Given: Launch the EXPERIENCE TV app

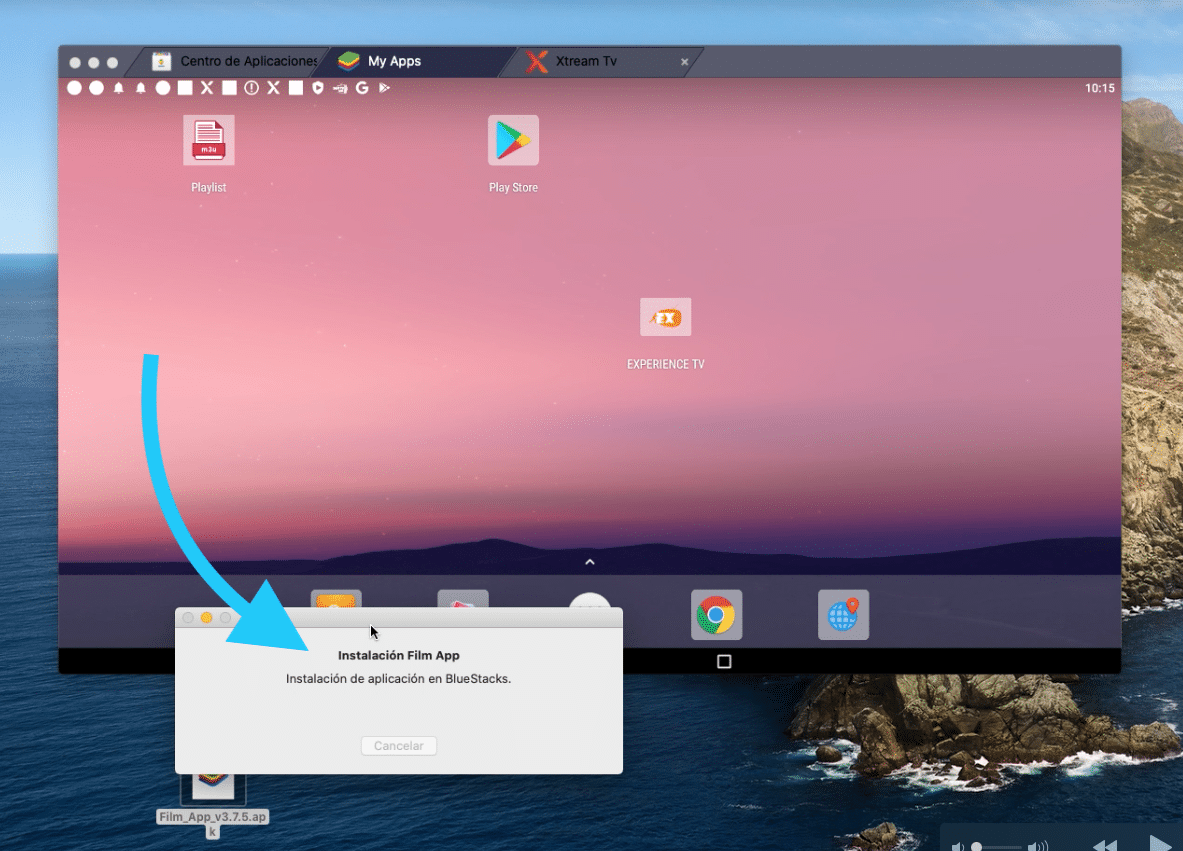Looking at the screenshot, I should pos(665,316).
